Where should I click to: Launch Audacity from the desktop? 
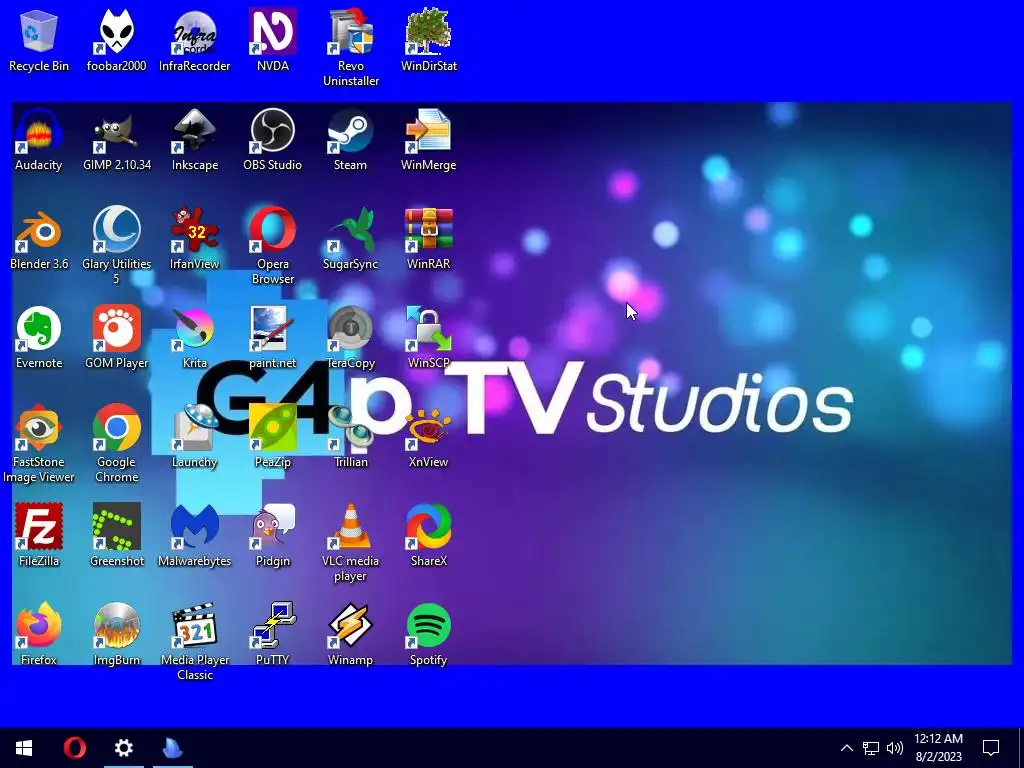(x=39, y=140)
